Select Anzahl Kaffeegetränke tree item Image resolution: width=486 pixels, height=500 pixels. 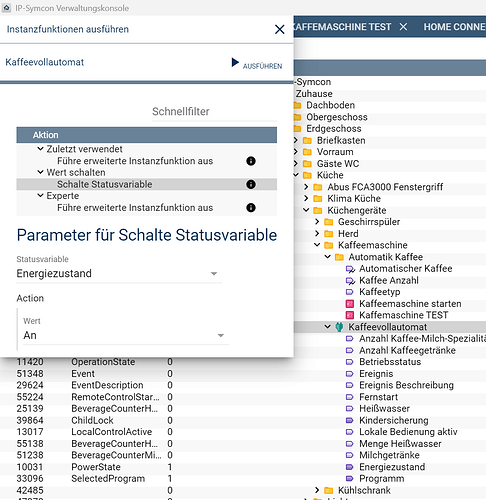(407, 350)
